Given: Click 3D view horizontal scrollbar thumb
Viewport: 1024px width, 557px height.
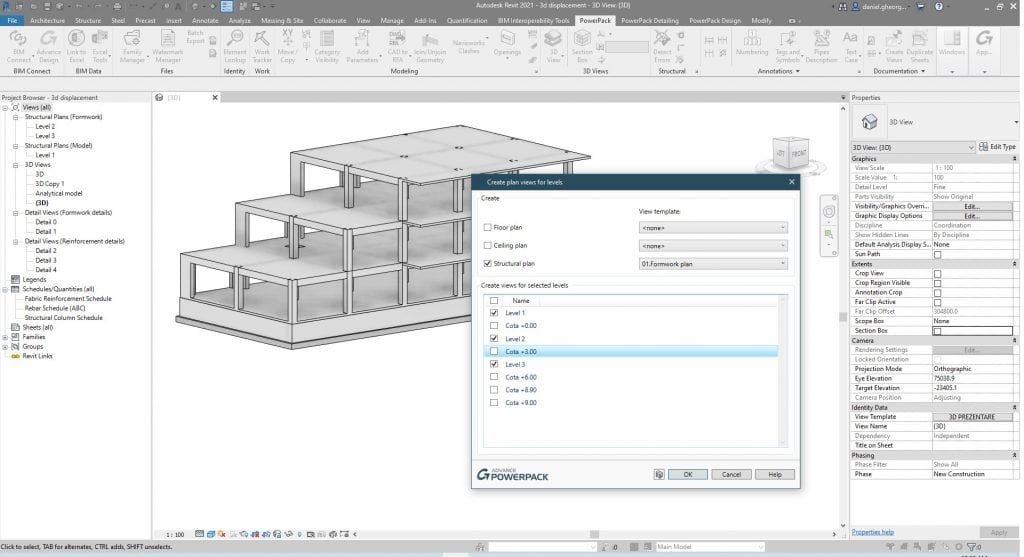Looking at the screenshot, I should (594, 534).
